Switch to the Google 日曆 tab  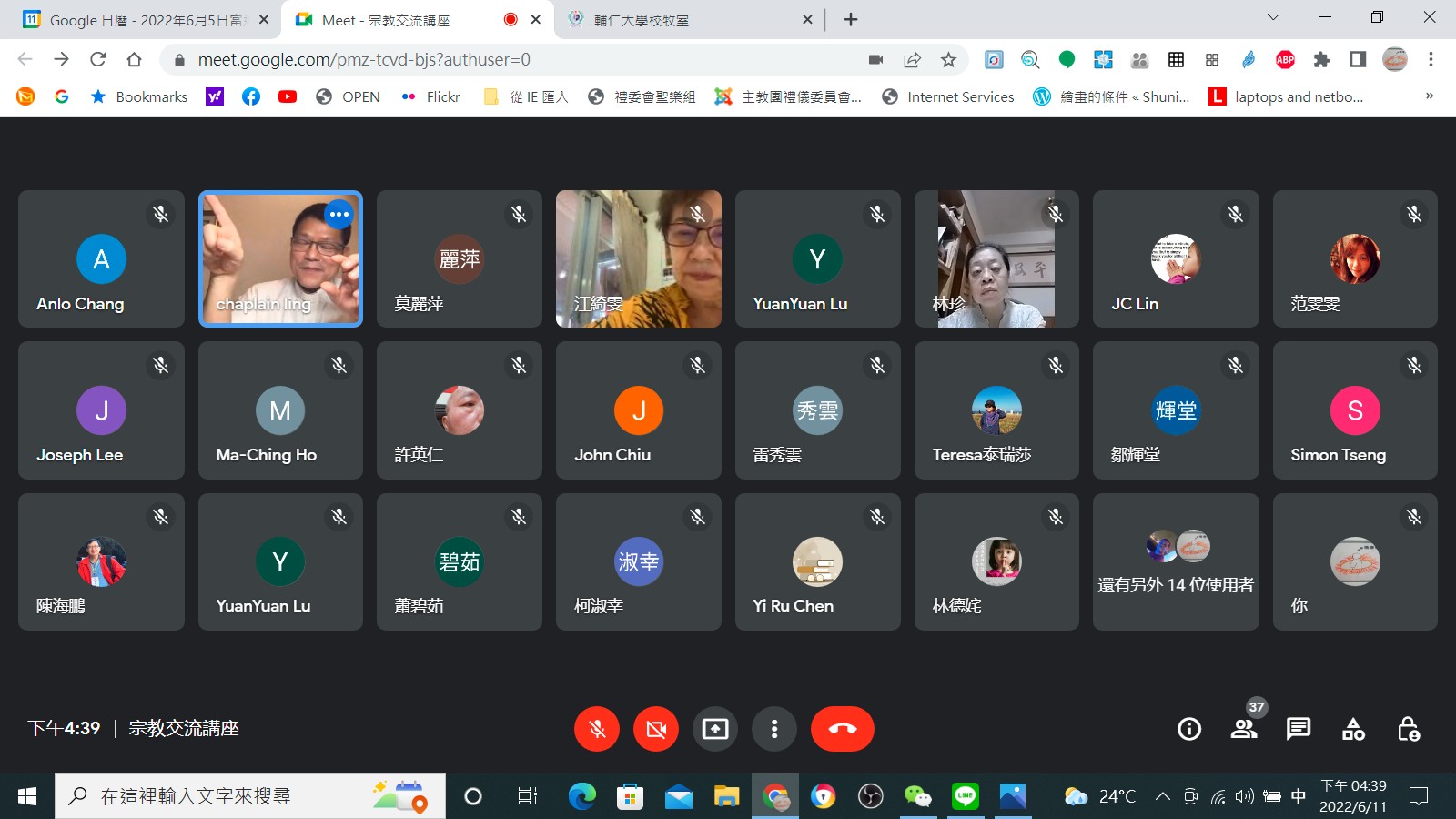[x=146, y=20]
